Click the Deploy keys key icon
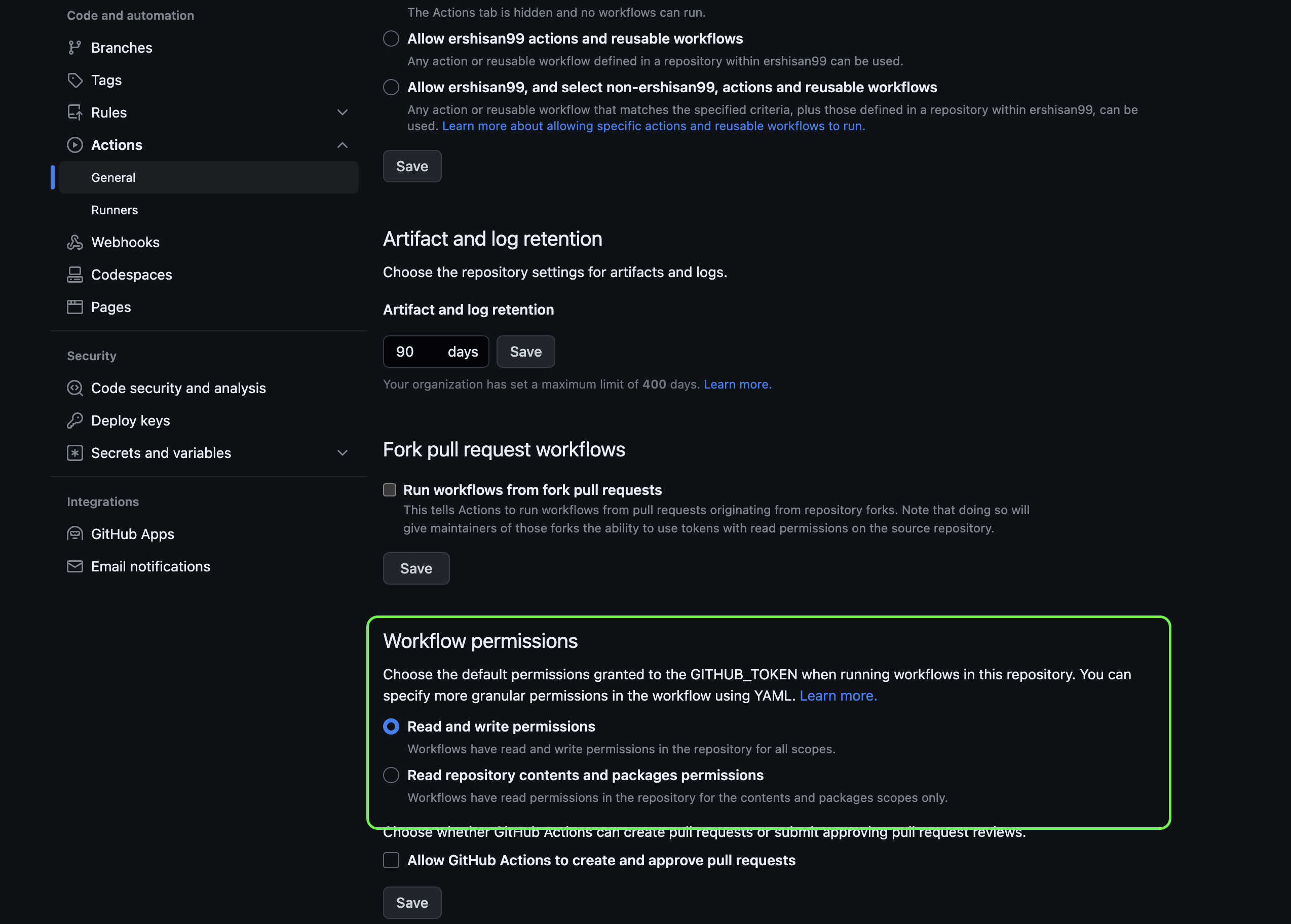 coord(74,420)
